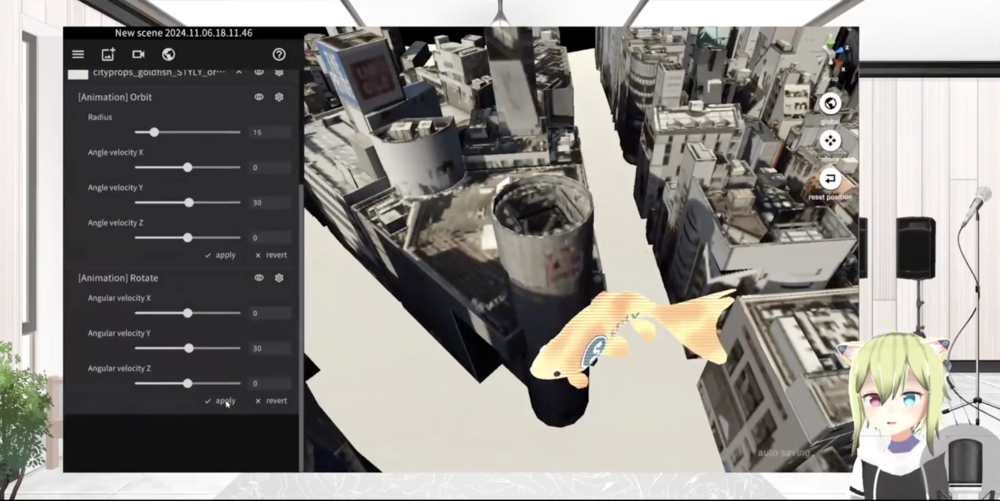Screen dimensions: 1000x501
Task: Toggle visibility of cityprops_goldfish asset
Action: coord(259,73)
